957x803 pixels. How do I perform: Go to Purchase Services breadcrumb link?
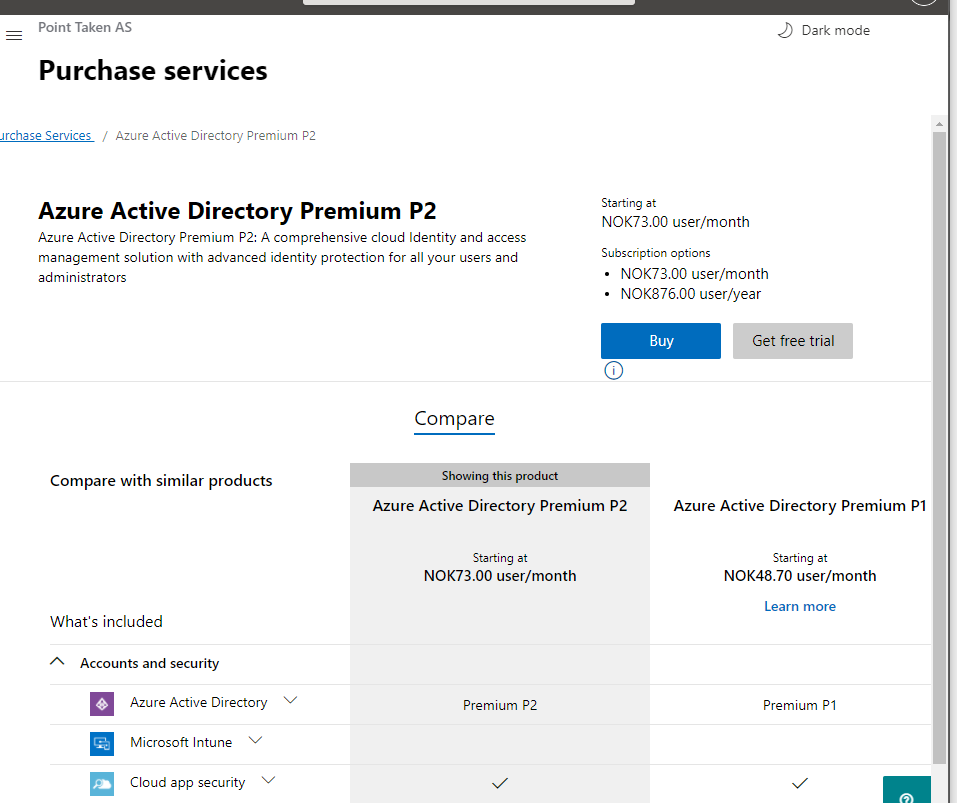tap(46, 135)
